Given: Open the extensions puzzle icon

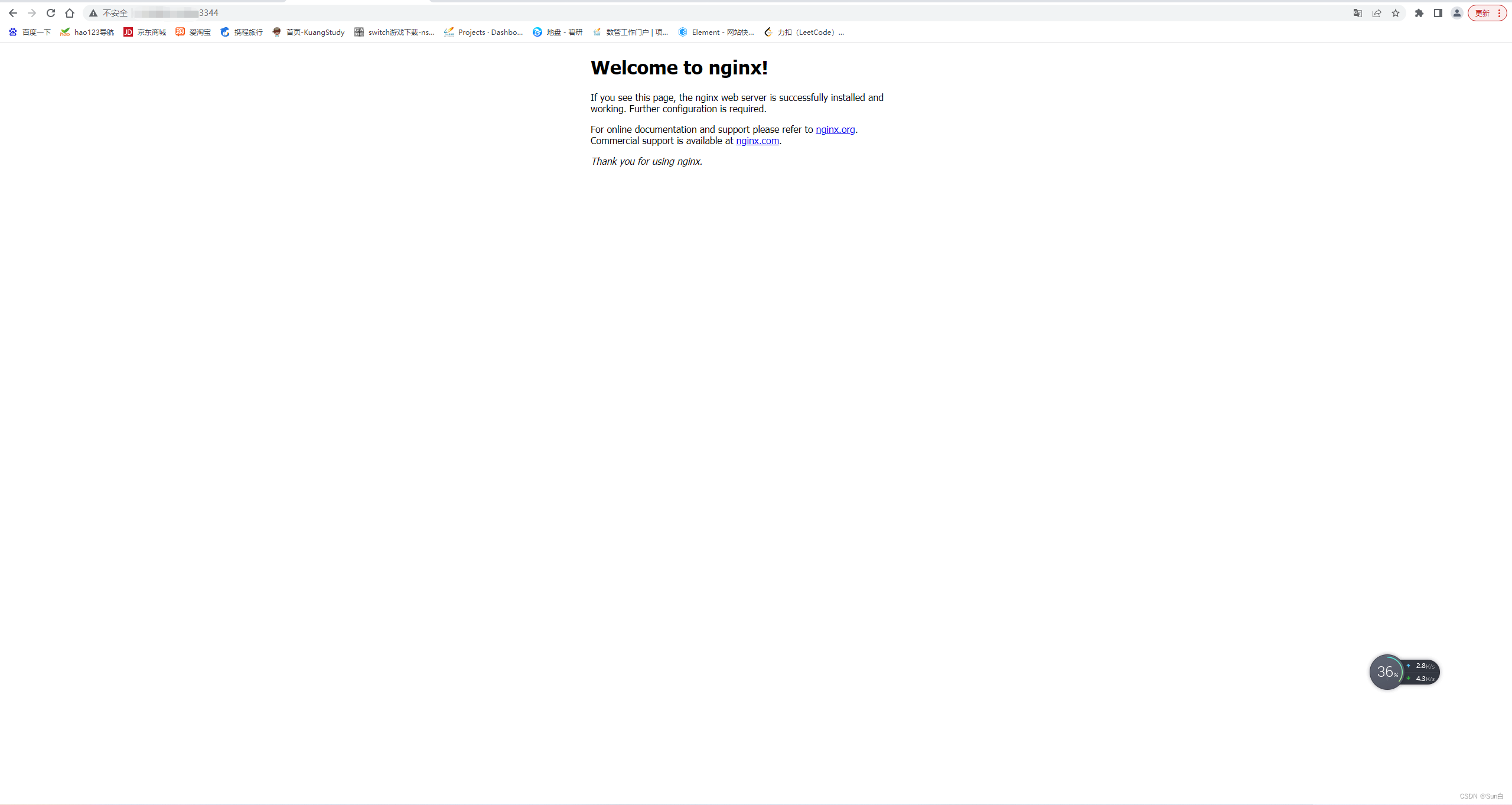Looking at the screenshot, I should click(1419, 13).
